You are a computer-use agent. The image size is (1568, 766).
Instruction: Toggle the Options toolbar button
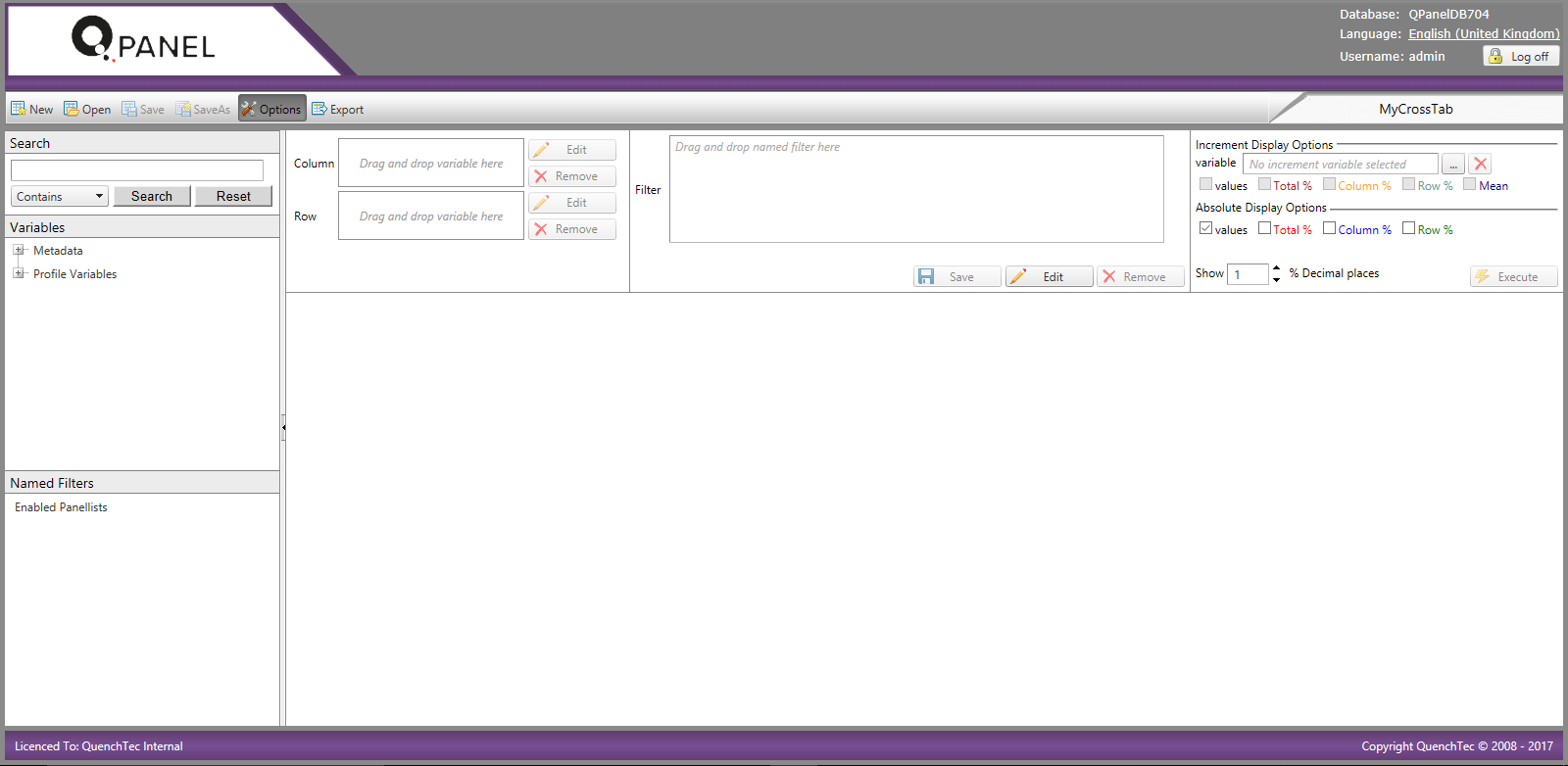(x=271, y=109)
